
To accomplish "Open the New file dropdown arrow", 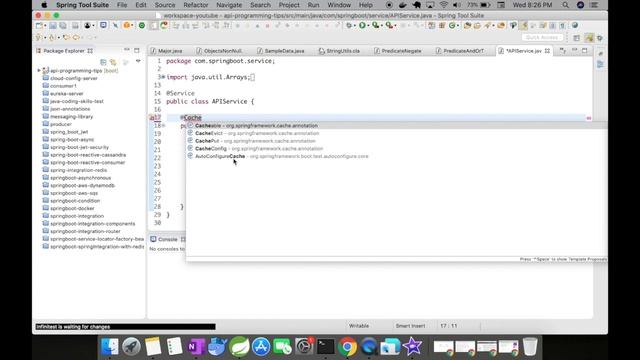I will pos(45,26).
